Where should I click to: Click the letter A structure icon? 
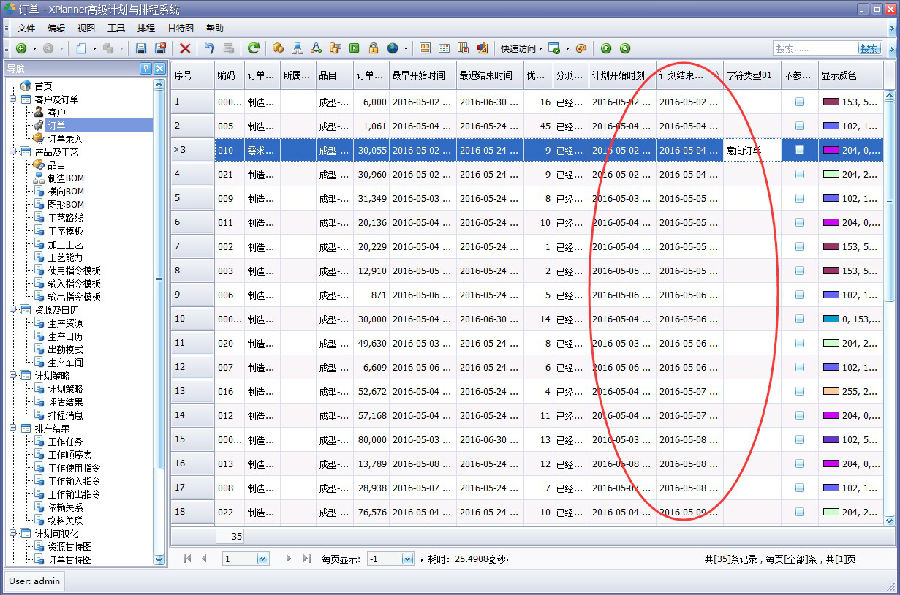point(316,49)
